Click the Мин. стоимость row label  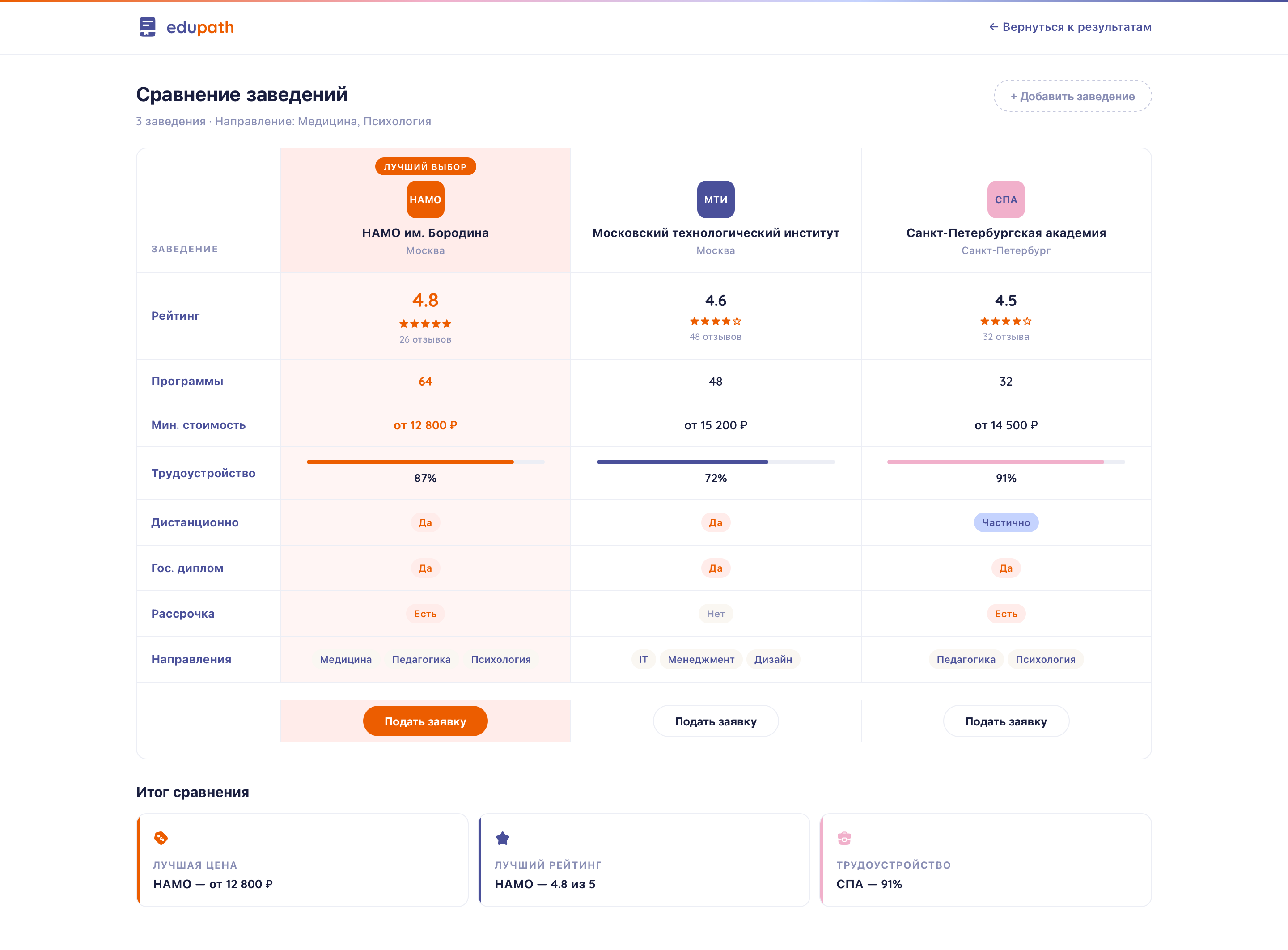click(x=199, y=425)
